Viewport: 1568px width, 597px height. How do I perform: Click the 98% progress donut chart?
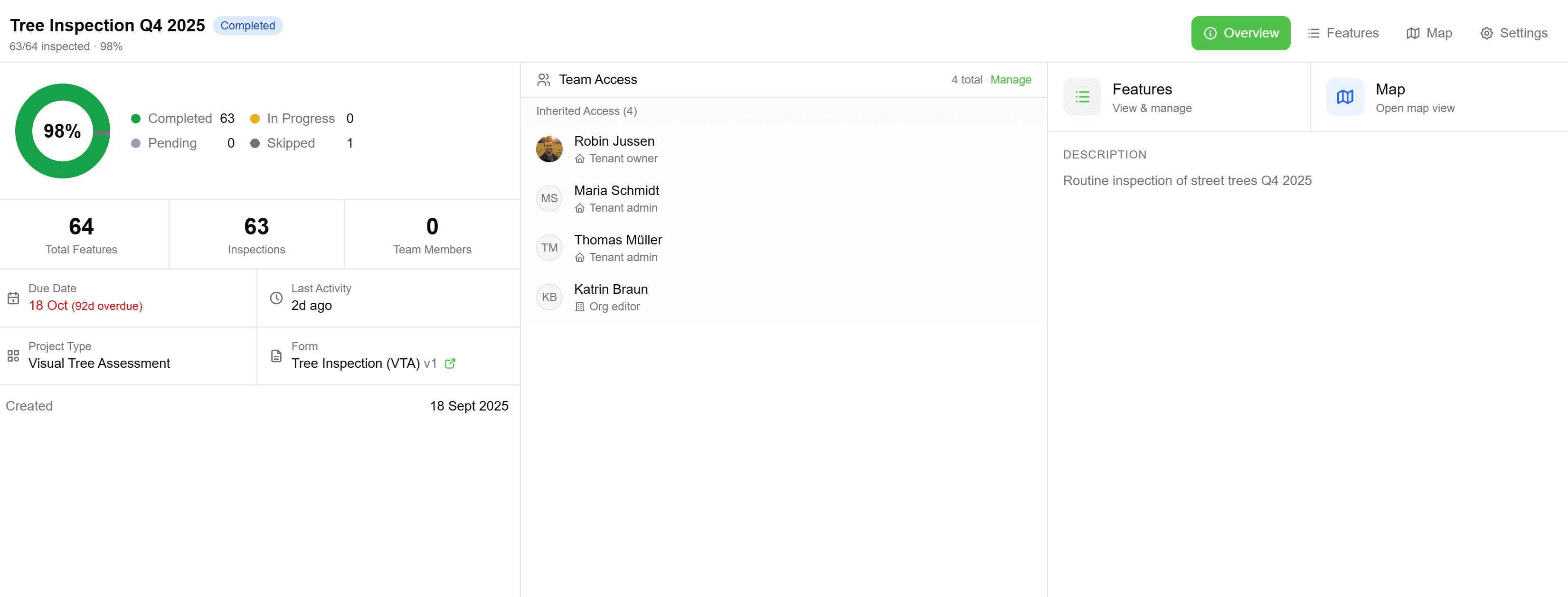point(62,131)
